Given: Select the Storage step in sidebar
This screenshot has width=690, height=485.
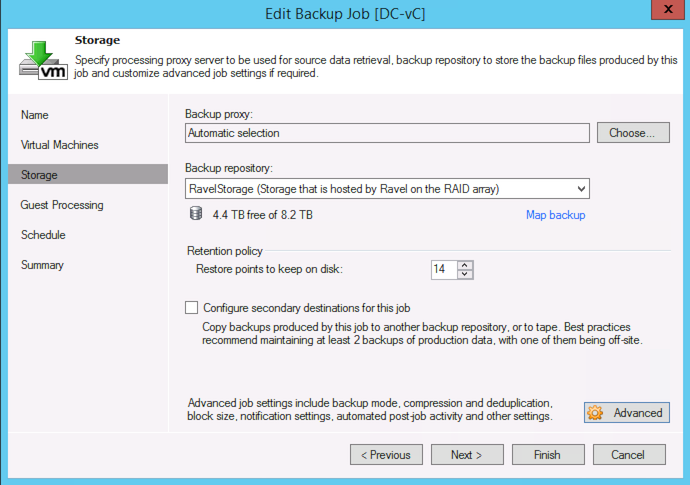Looking at the screenshot, I should tap(40, 175).
